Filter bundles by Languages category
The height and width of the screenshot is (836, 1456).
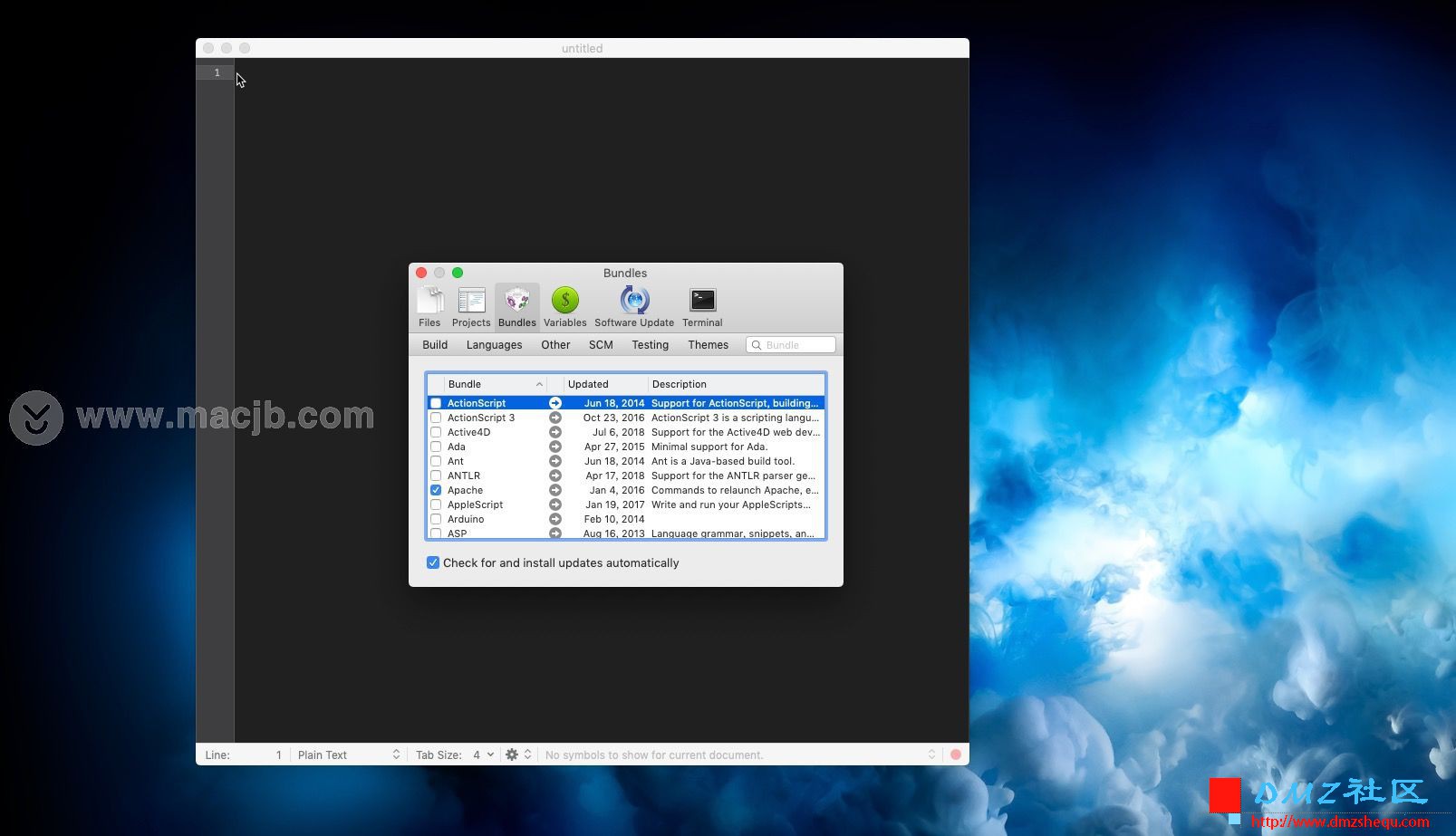[x=494, y=345]
